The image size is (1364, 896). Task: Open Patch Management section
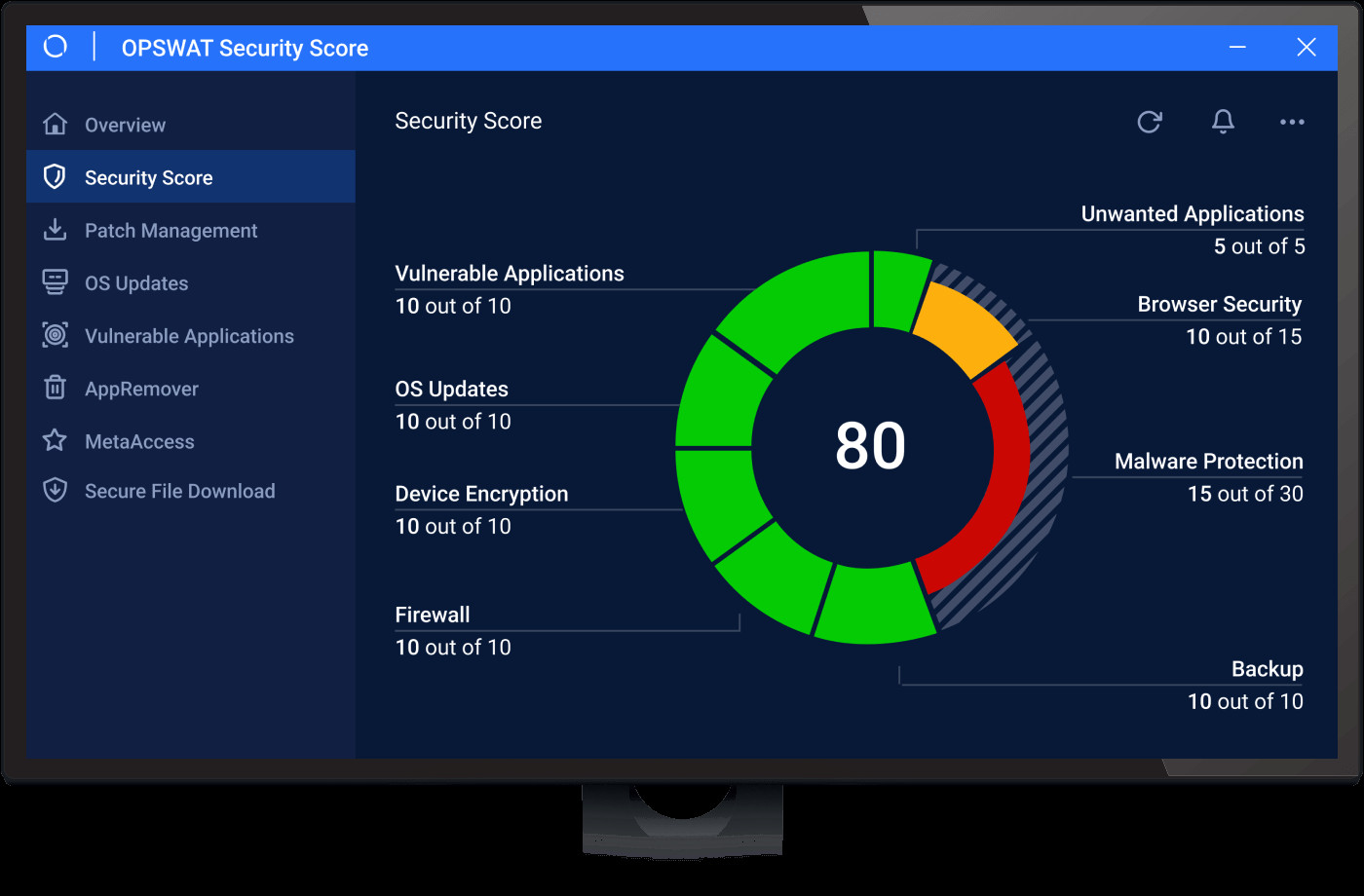pyautogui.click(x=191, y=230)
